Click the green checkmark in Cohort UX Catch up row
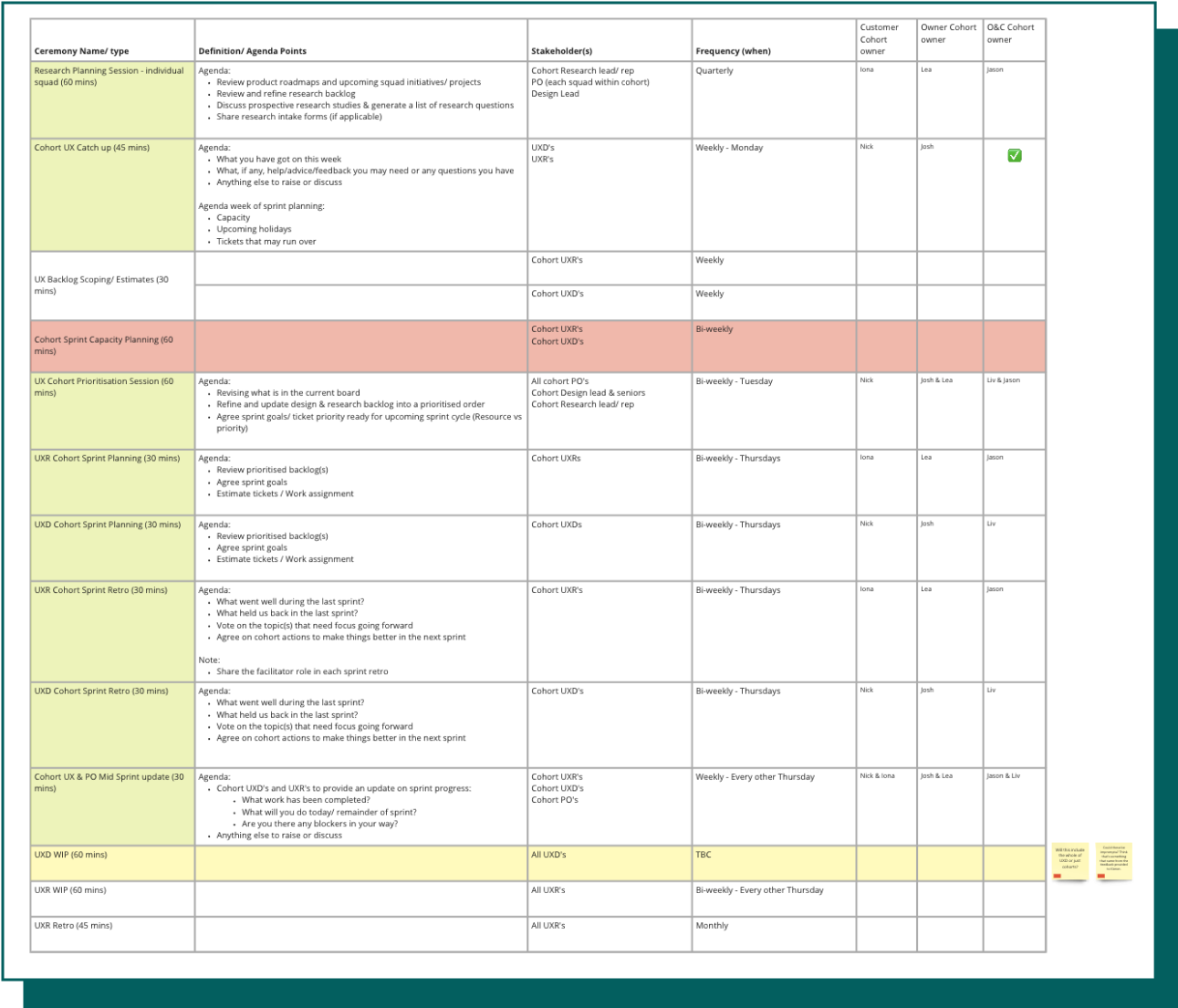This screenshot has width=1178, height=1008. point(1014,156)
